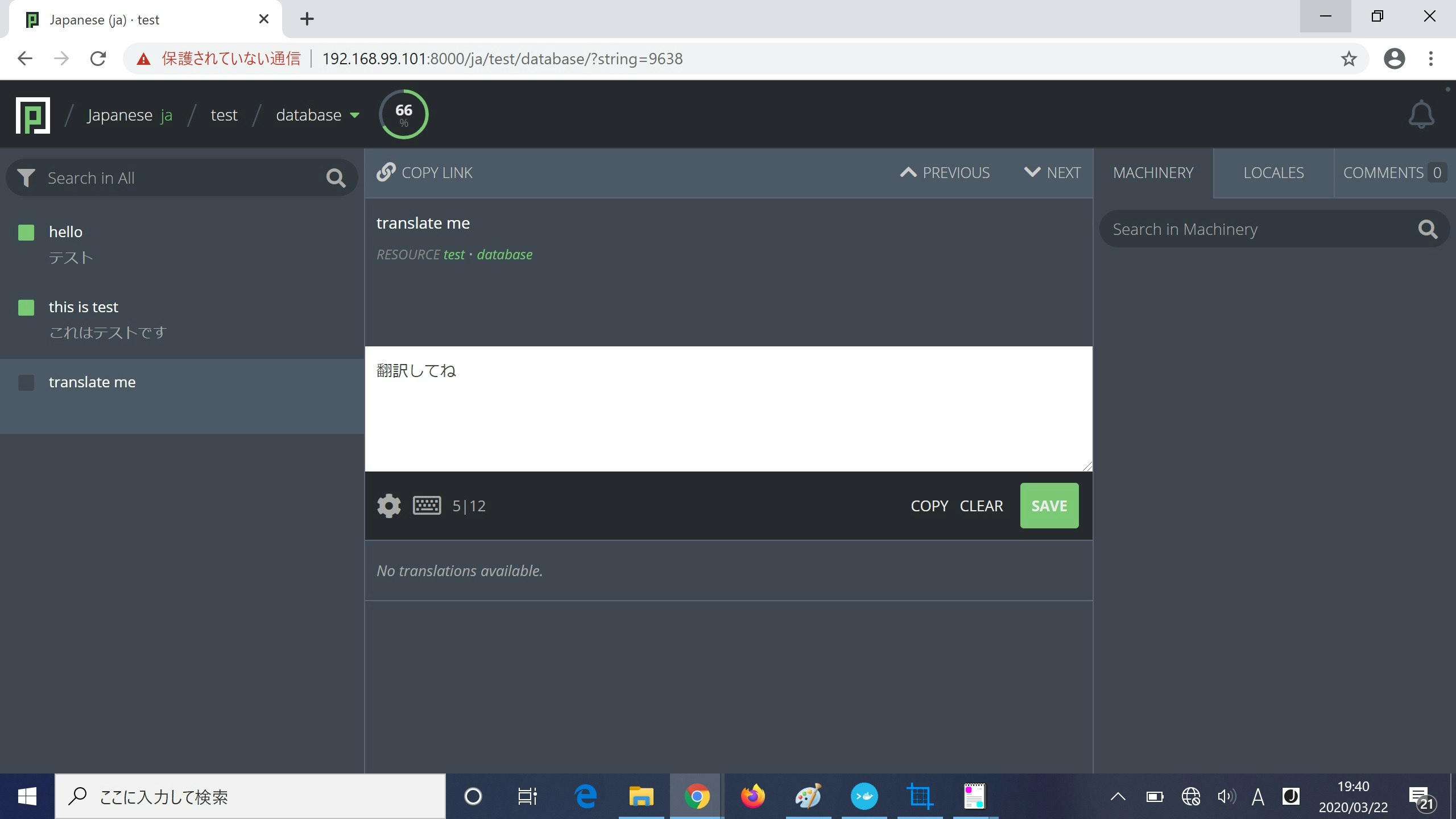Click the Machinery search magnifier icon
1456x819 pixels.
point(1428,229)
